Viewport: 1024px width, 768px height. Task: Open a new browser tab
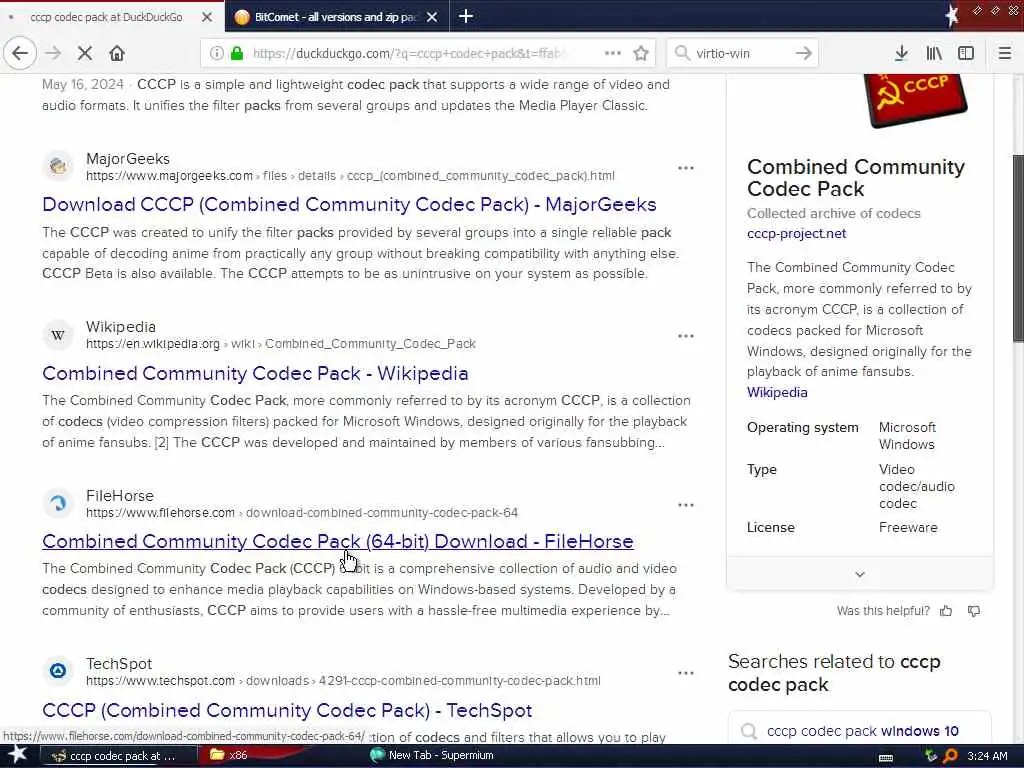(466, 16)
